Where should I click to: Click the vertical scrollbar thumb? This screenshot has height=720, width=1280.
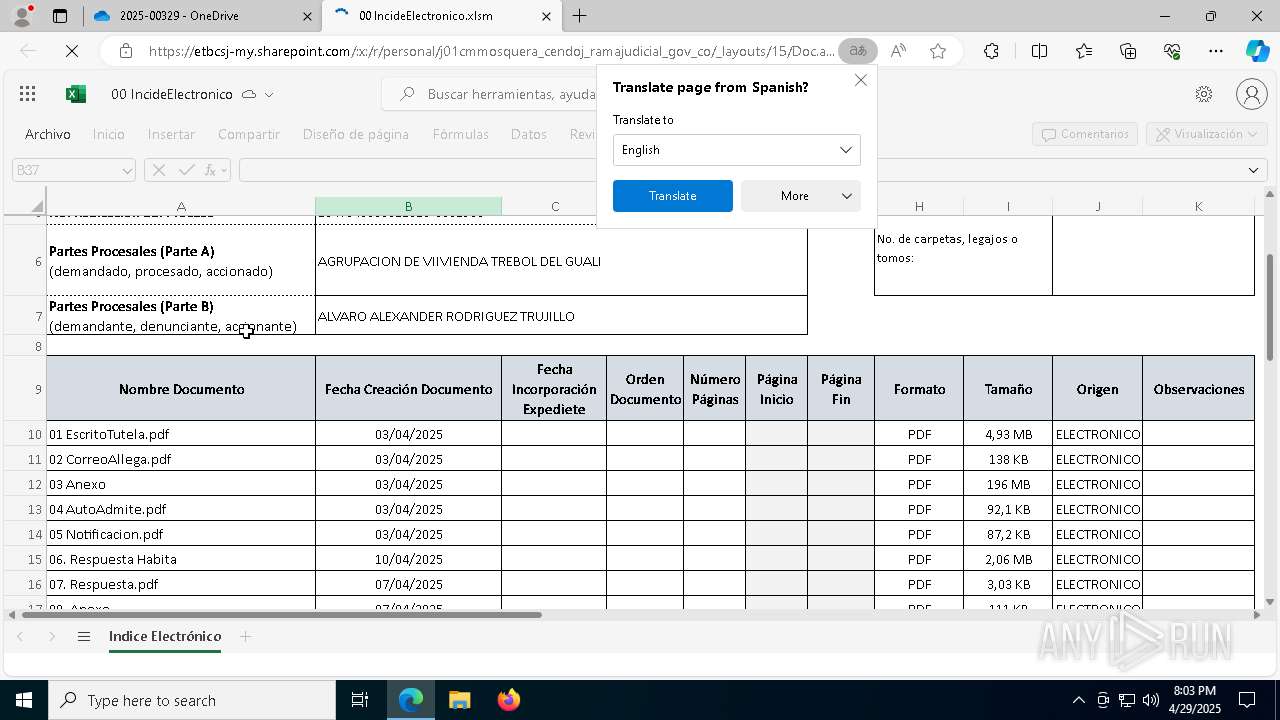[1270, 307]
